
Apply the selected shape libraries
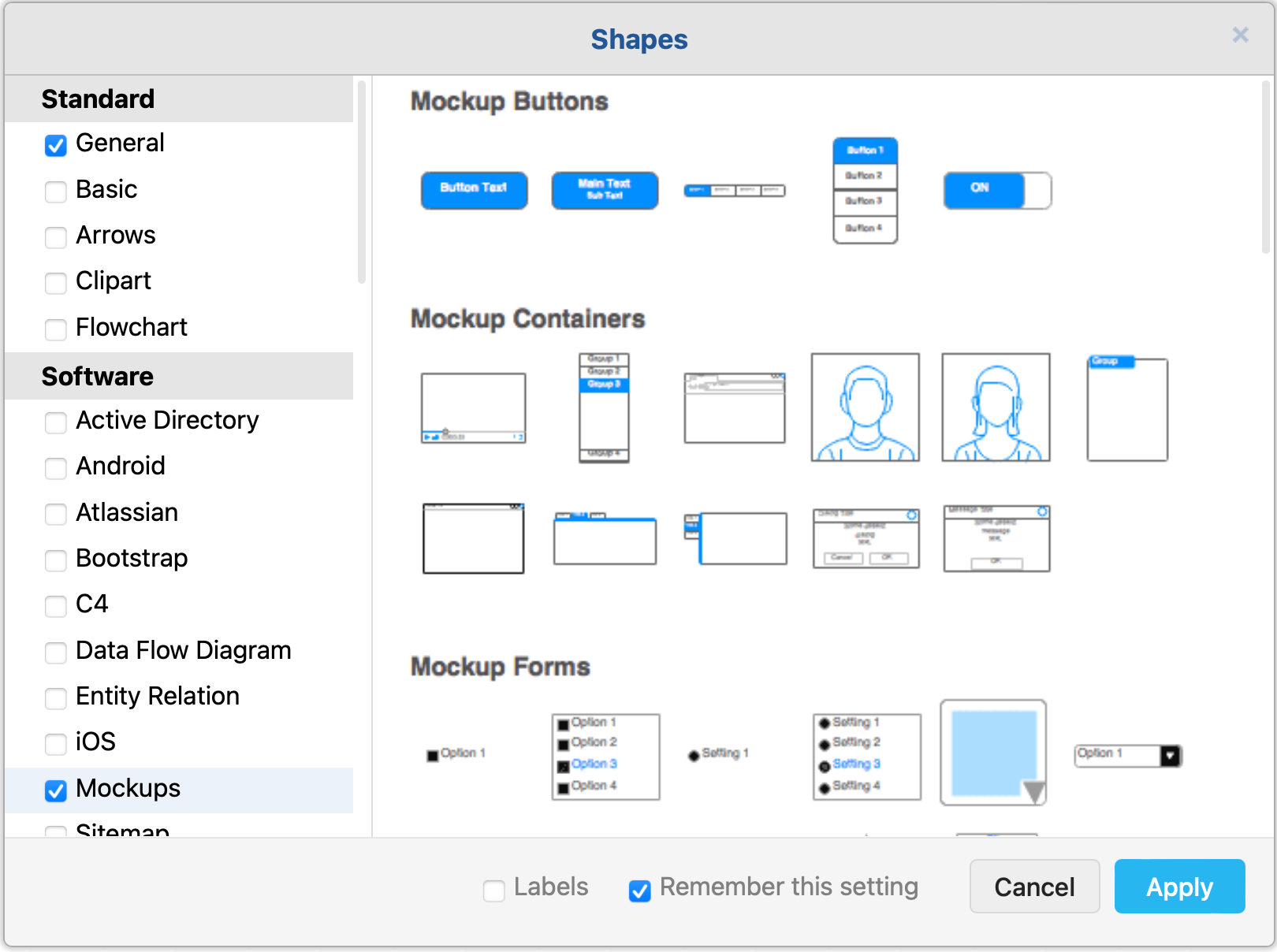1179,886
